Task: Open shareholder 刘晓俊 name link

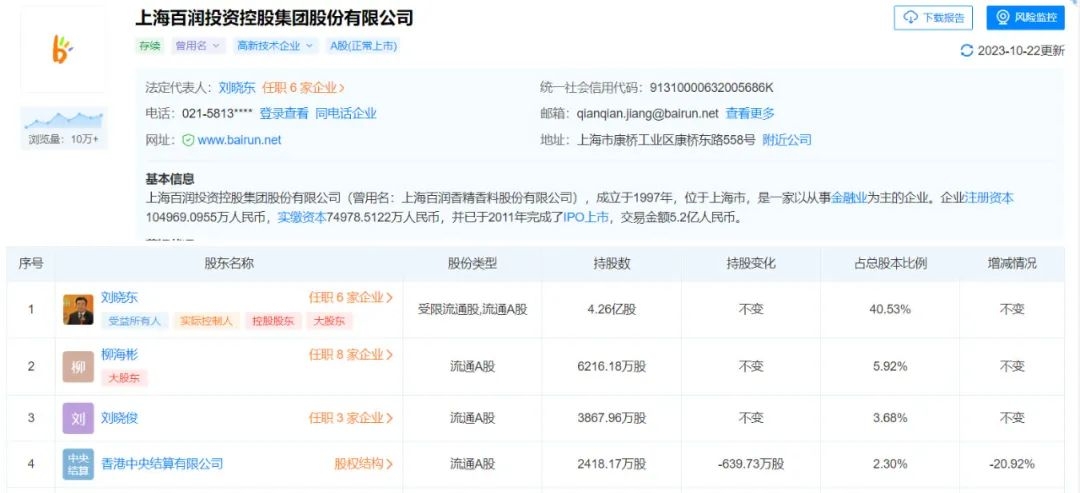Action: click(119, 418)
